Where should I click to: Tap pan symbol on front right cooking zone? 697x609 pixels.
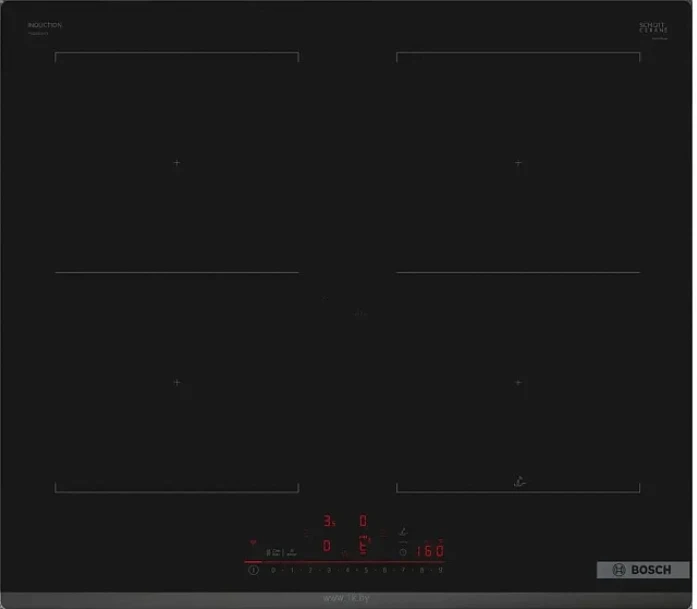click(x=519, y=481)
